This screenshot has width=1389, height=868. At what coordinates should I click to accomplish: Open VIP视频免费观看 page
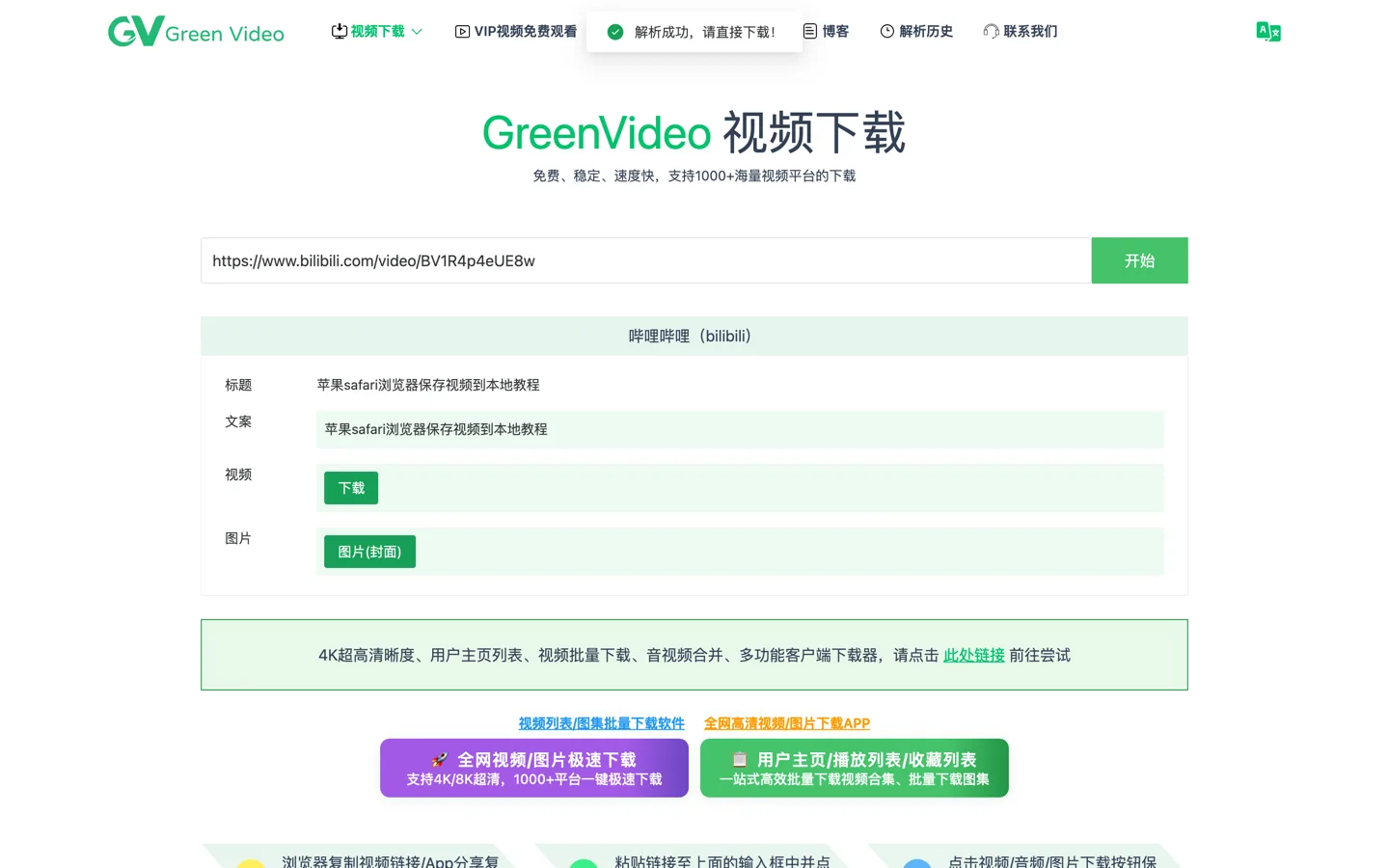pyautogui.click(x=516, y=32)
